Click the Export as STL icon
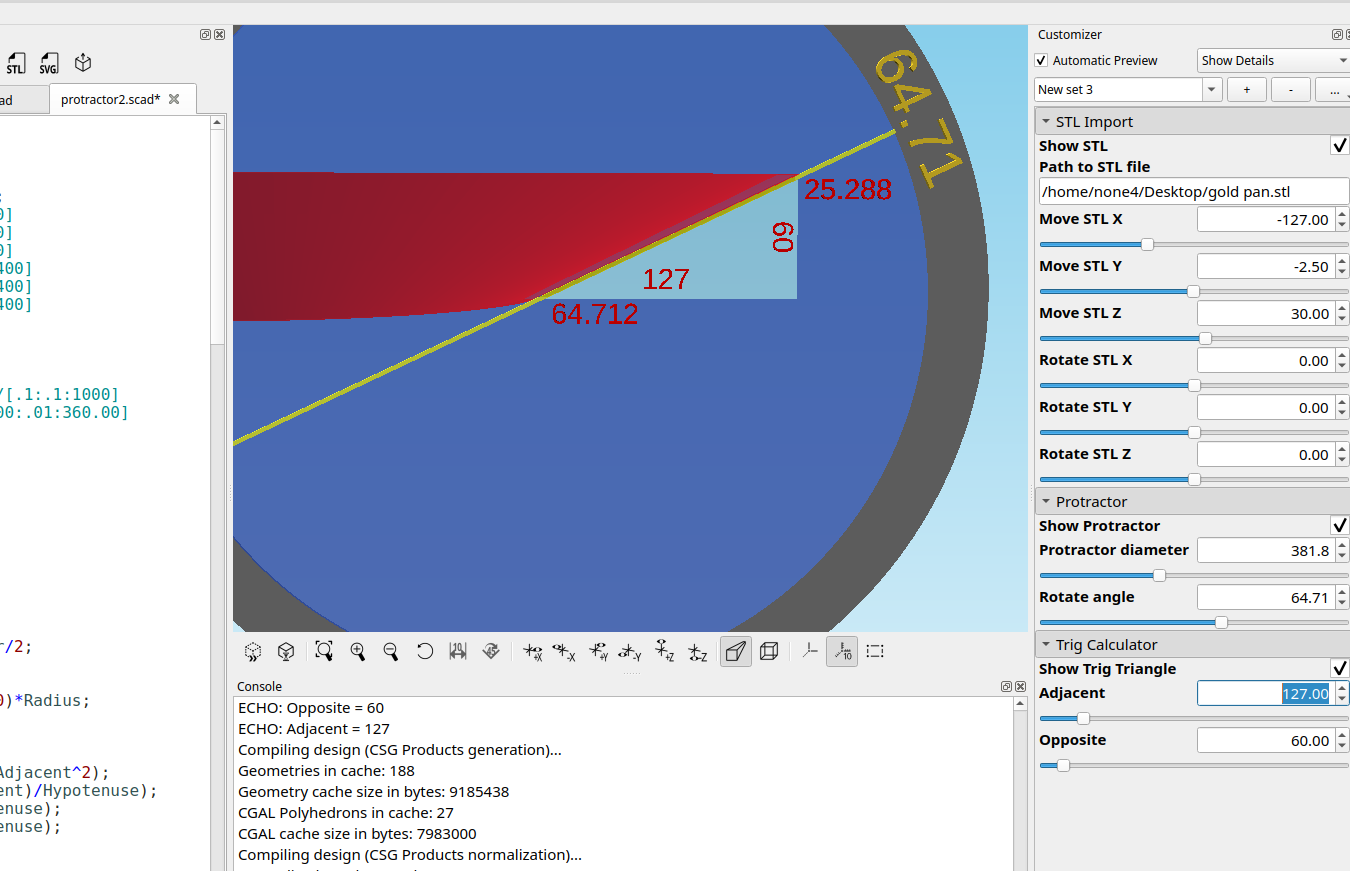Image resolution: width=1350 pixels, height=871 pixels. [x=16, y=64]
